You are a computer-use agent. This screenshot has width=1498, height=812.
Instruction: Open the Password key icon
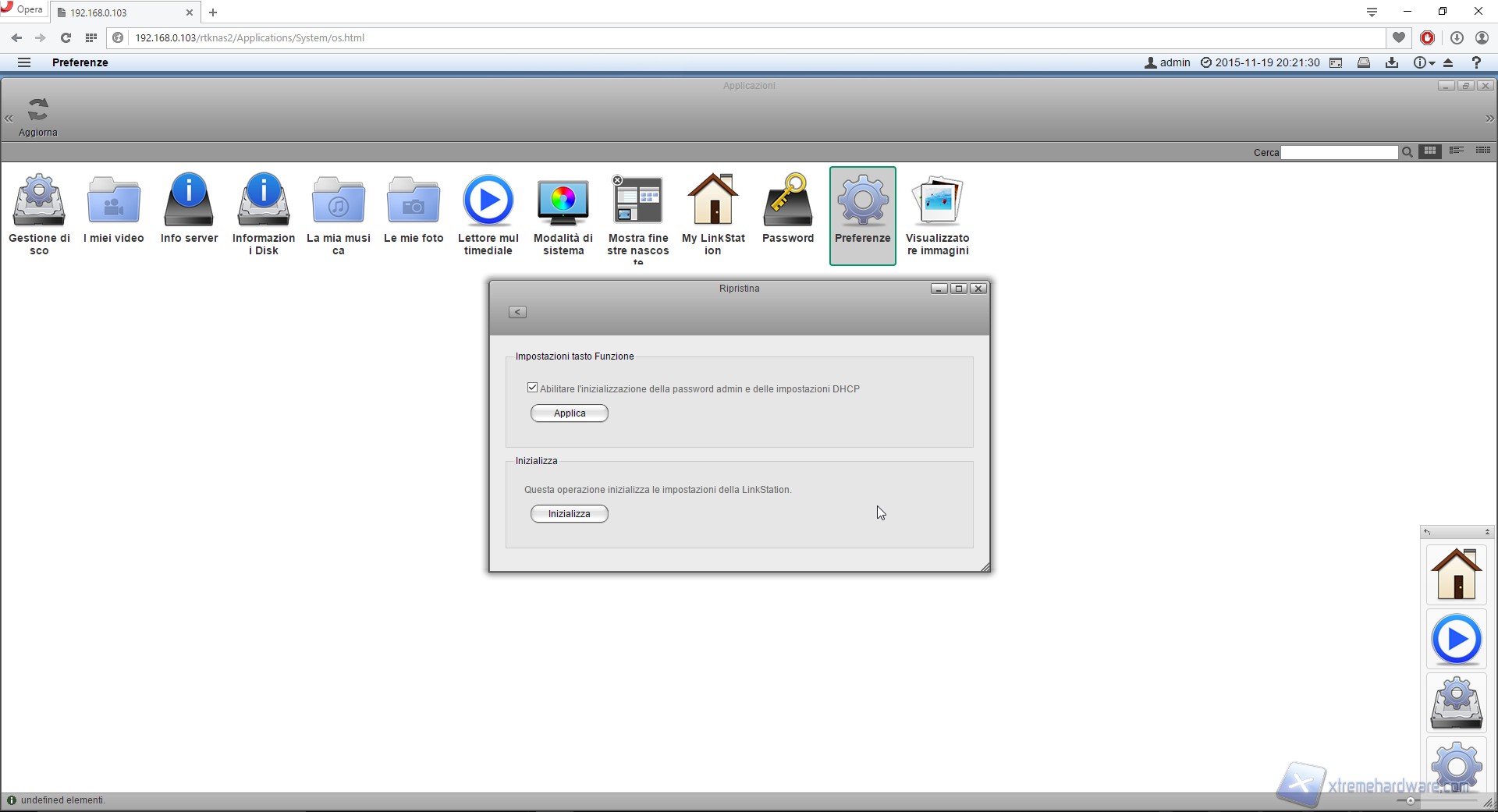[788, 201]
